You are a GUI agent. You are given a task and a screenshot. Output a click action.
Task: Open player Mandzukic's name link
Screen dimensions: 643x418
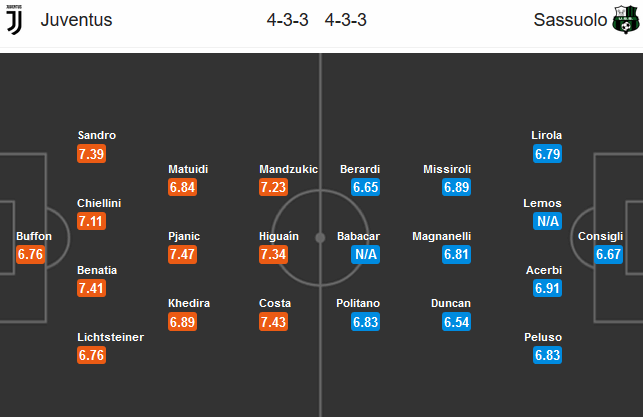click(x=288, y=169)
